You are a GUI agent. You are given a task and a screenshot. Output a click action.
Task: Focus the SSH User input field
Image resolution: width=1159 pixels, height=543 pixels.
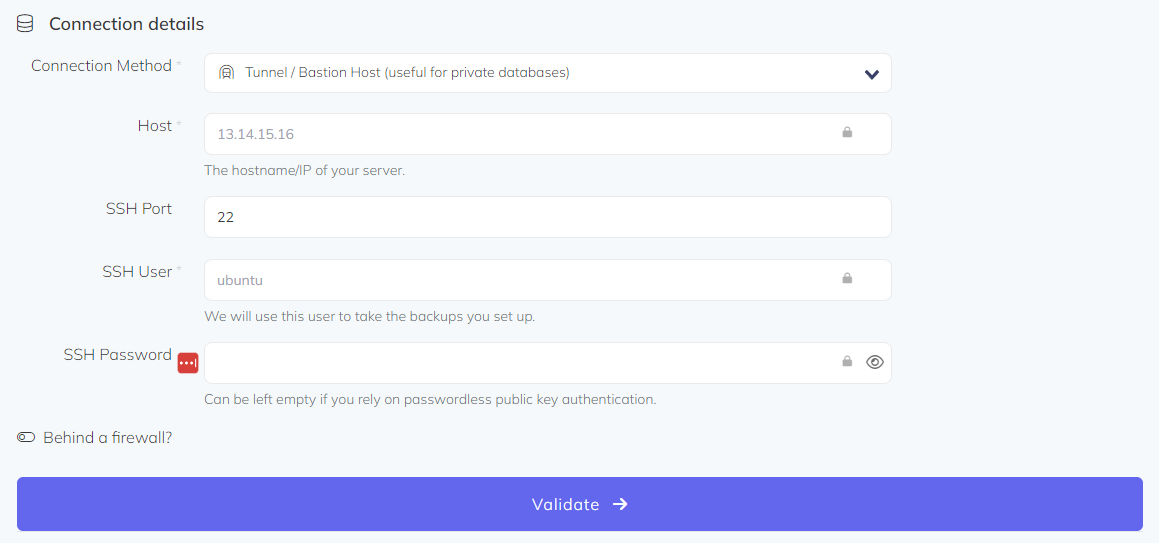[520, 280]
